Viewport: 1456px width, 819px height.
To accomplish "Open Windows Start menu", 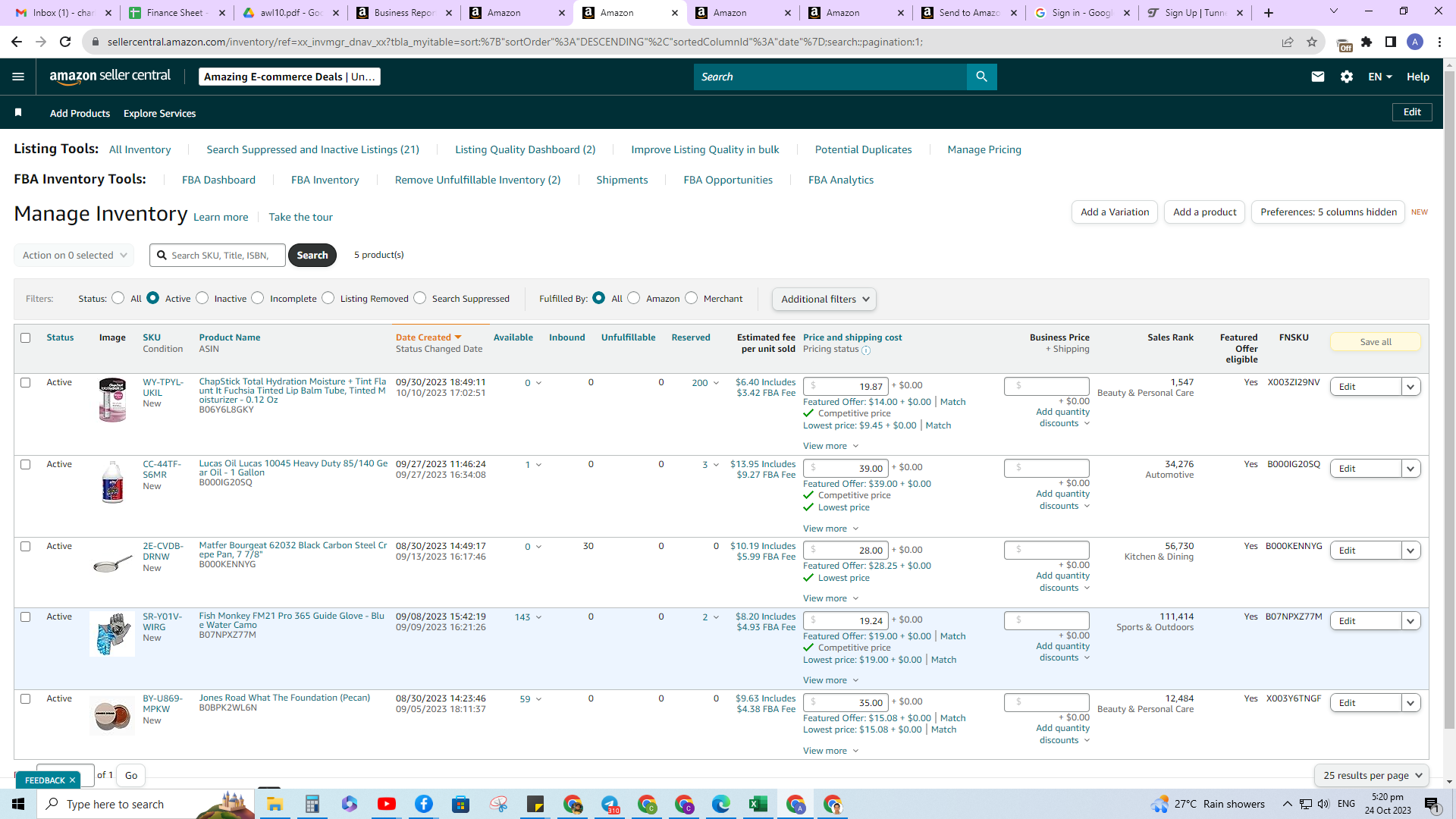I will (x=18, y=804).
